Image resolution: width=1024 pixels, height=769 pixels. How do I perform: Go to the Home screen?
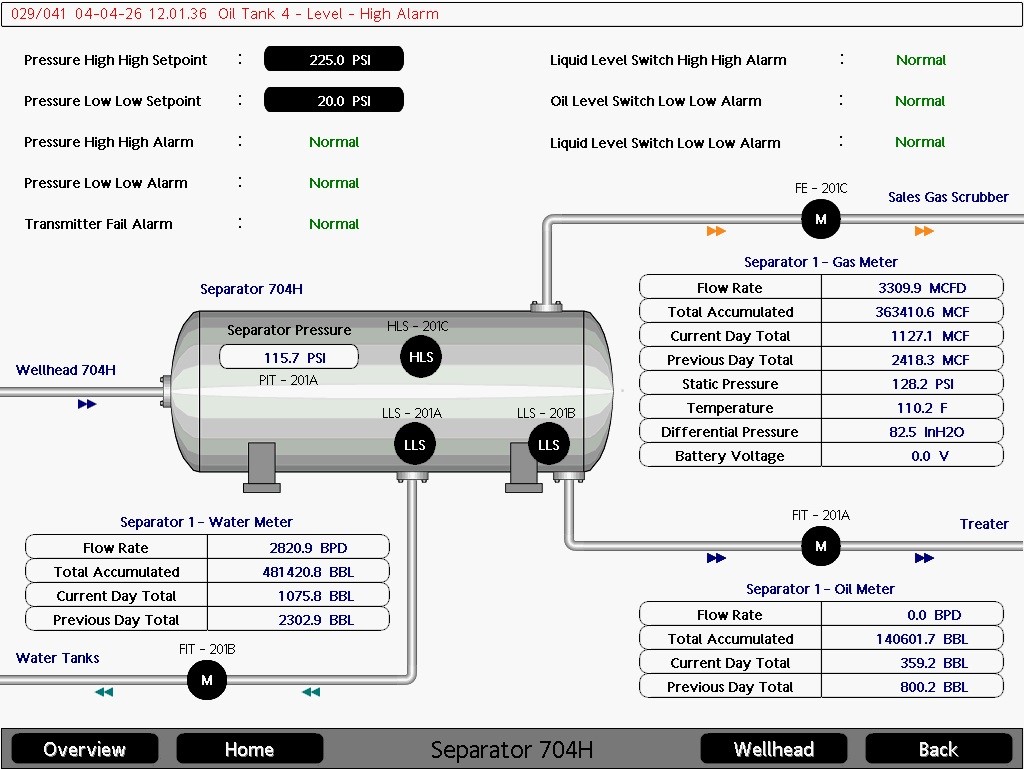point(249,749)
